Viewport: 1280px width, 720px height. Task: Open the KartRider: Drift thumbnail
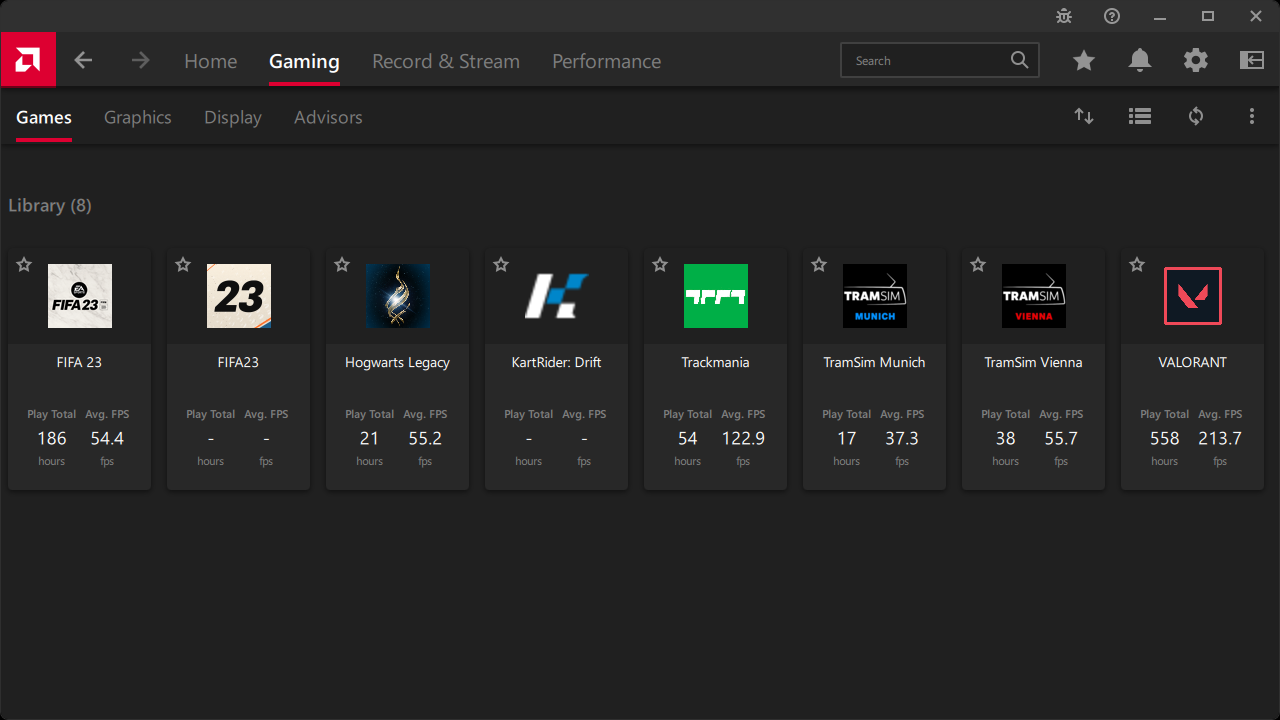pyautogui.click(x=557, y=296)
